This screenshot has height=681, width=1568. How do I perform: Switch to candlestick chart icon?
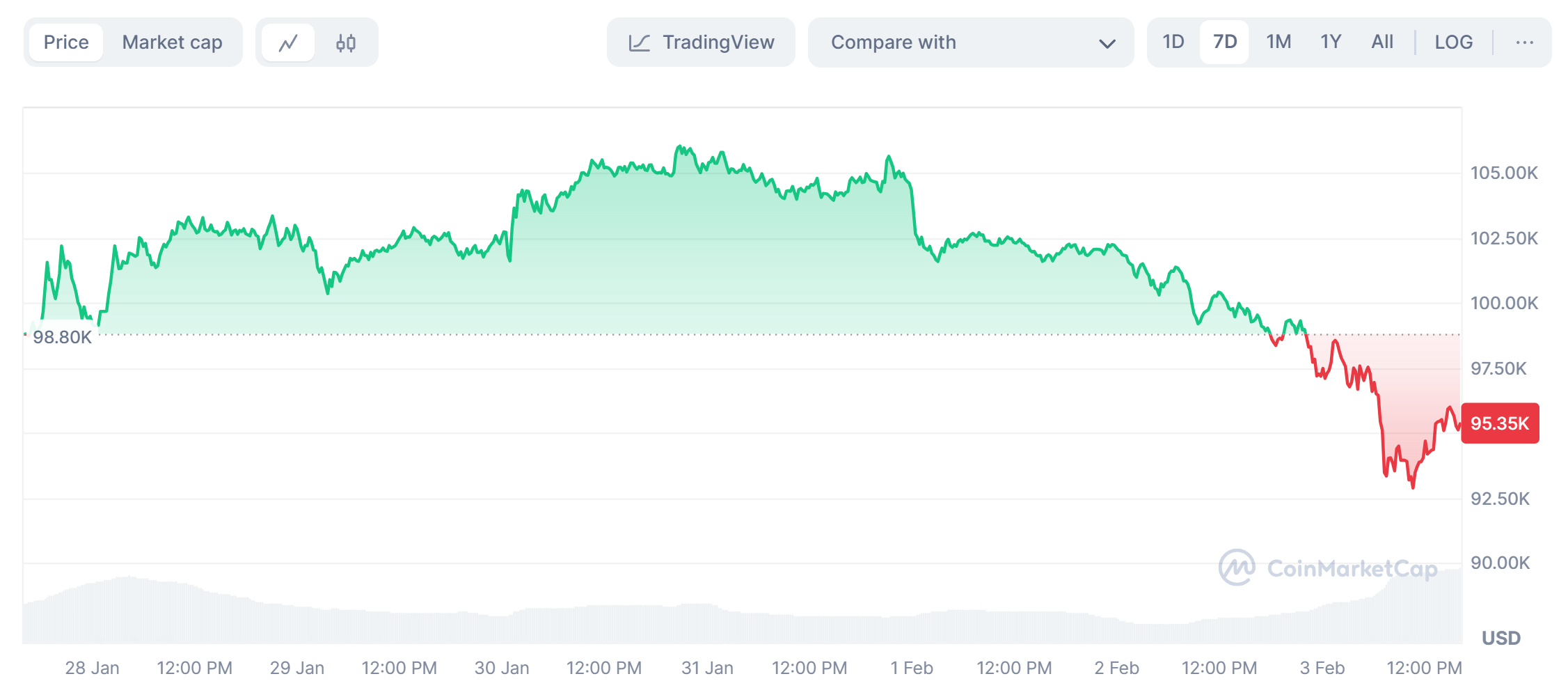click(x=346, y=42)
